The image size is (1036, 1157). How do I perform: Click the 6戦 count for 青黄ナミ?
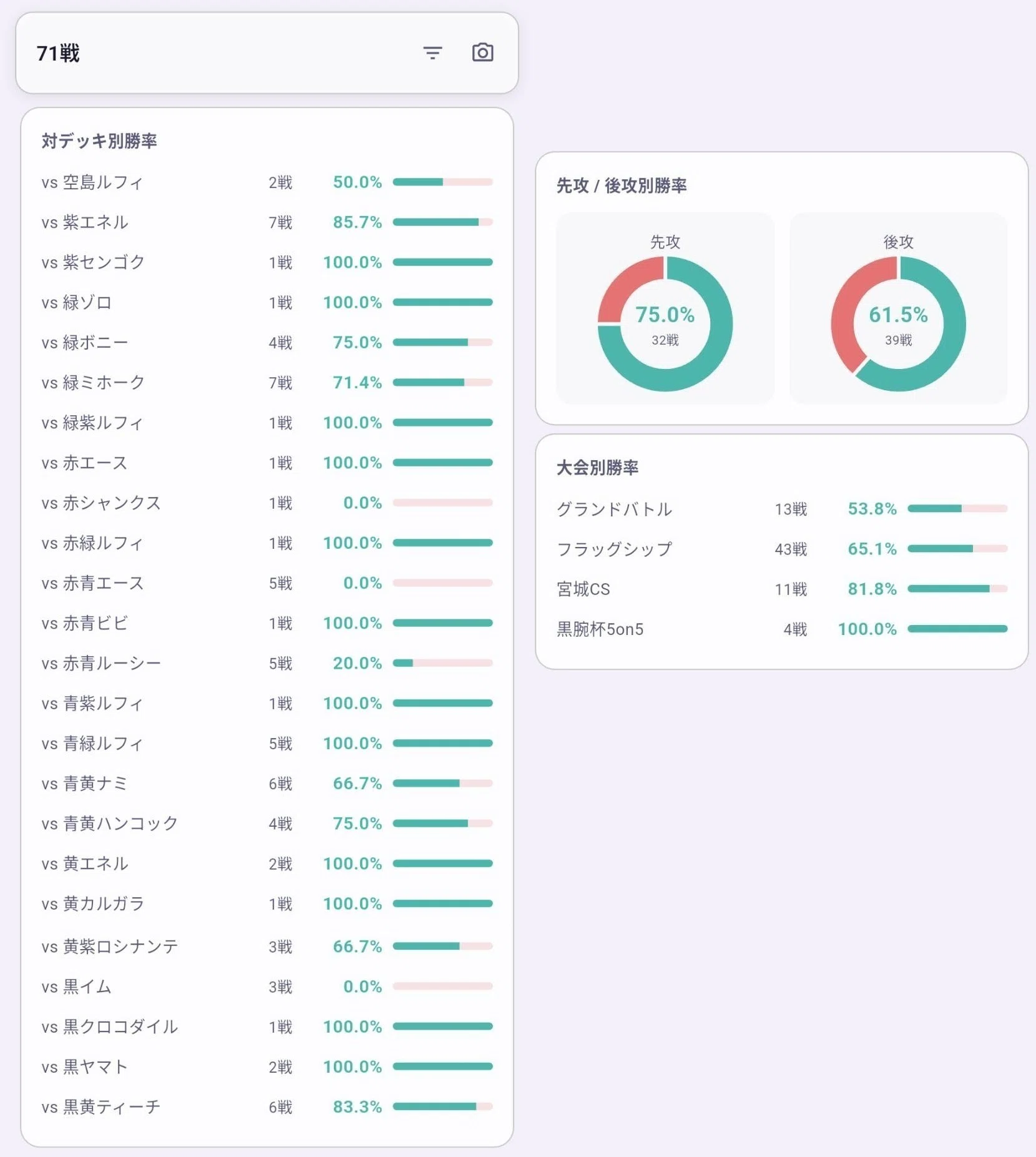click(x=280, y=784)
